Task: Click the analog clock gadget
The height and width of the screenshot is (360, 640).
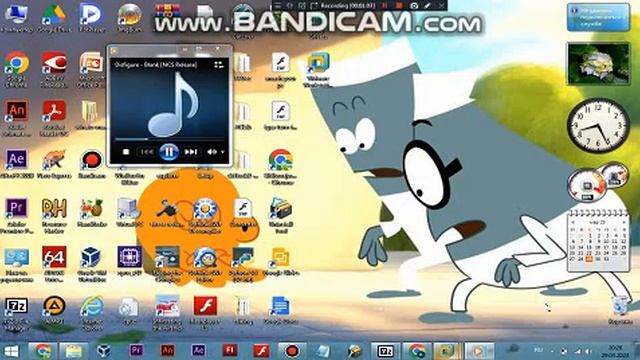Action: tap(598, 125)
